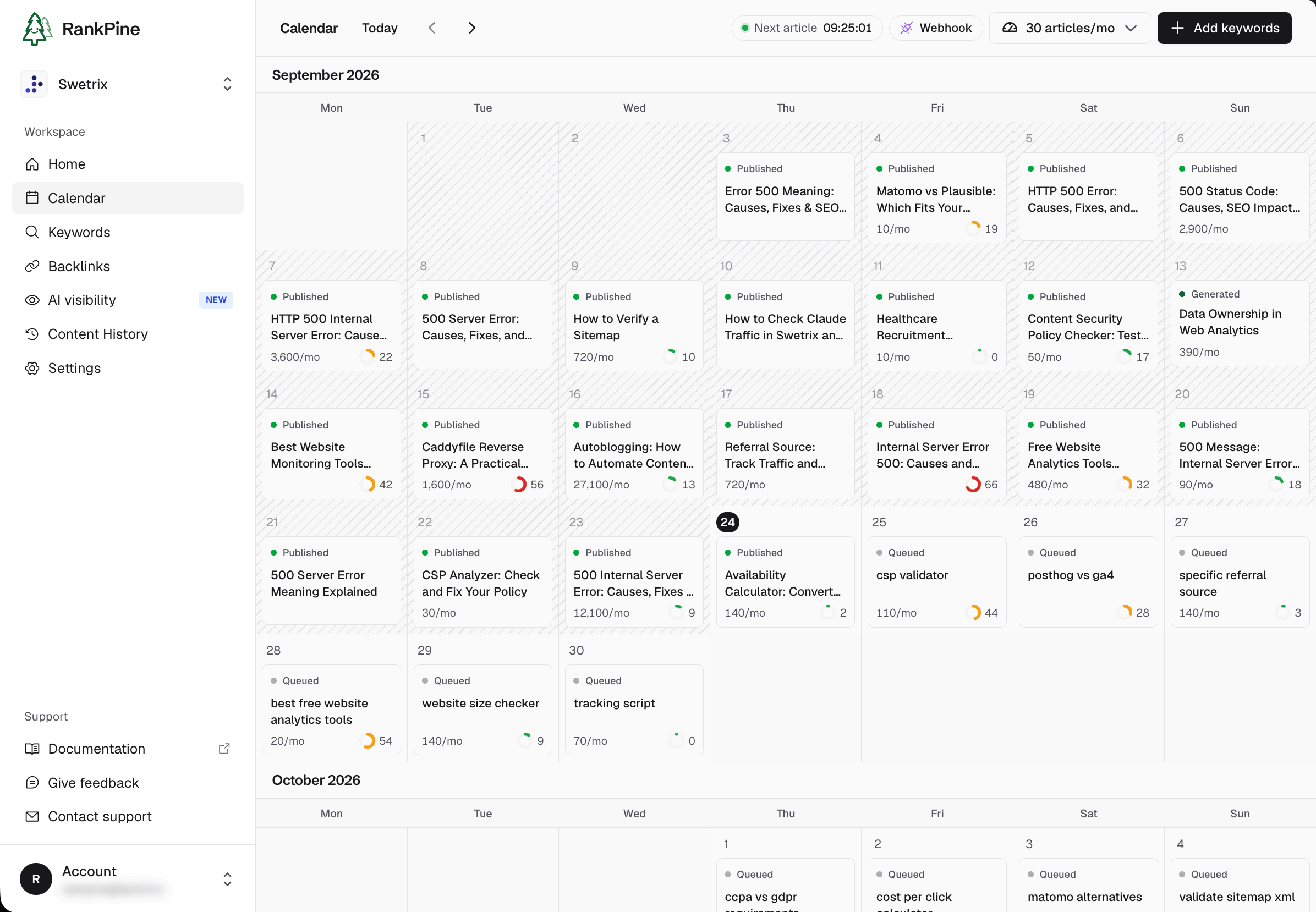Click the Add keywords button
Image resolution: width=1316 pixels, height=912 pixels.
(x=1225, y=28)
